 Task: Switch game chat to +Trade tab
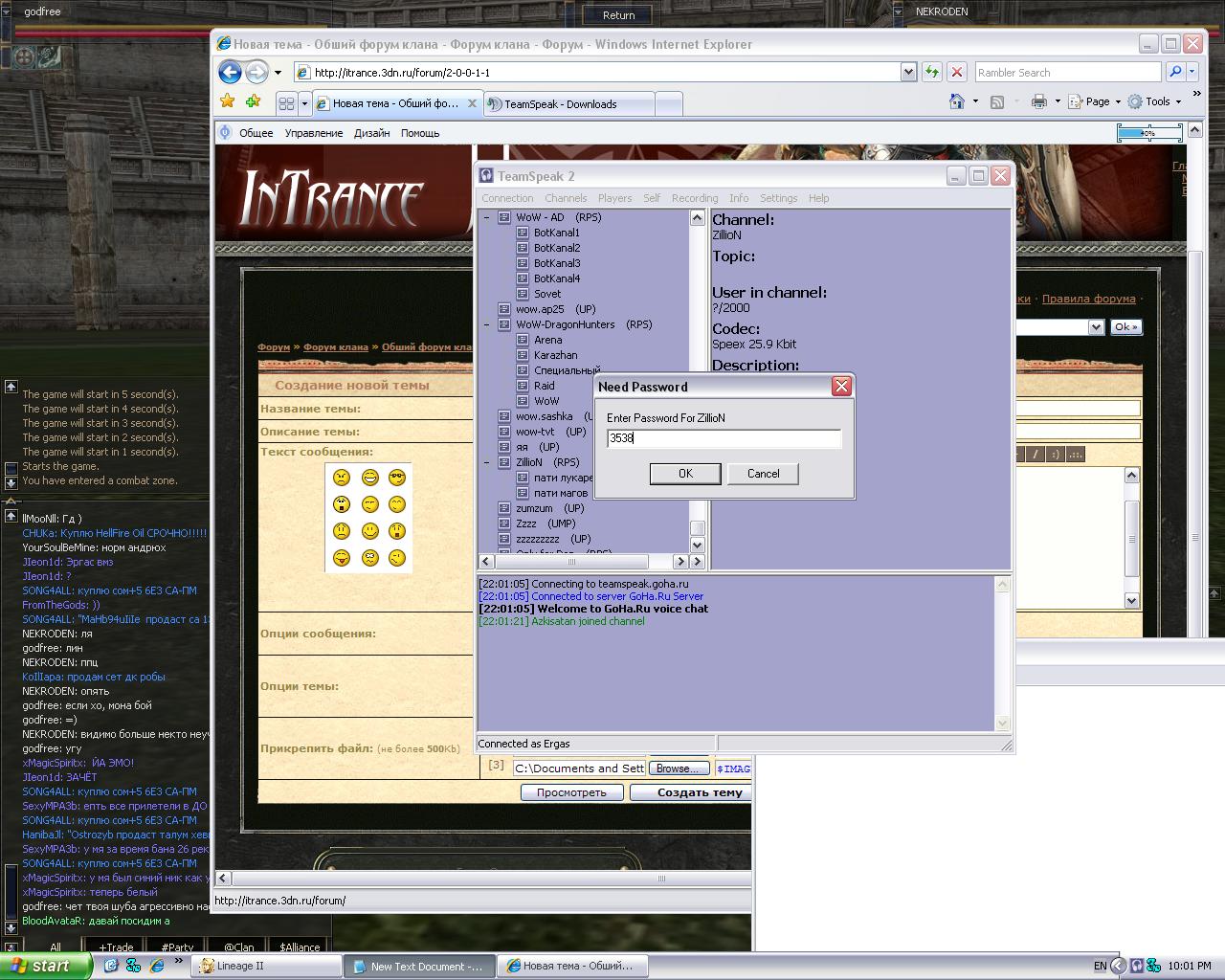(116, 947)
